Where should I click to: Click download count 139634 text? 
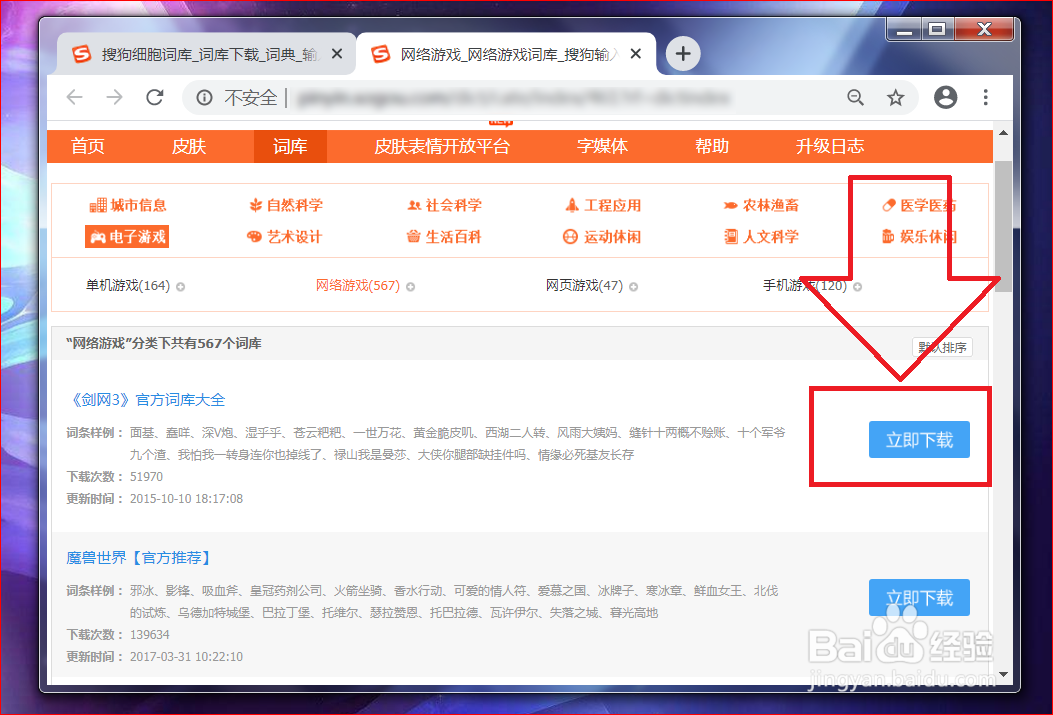[x=150, y=634]
